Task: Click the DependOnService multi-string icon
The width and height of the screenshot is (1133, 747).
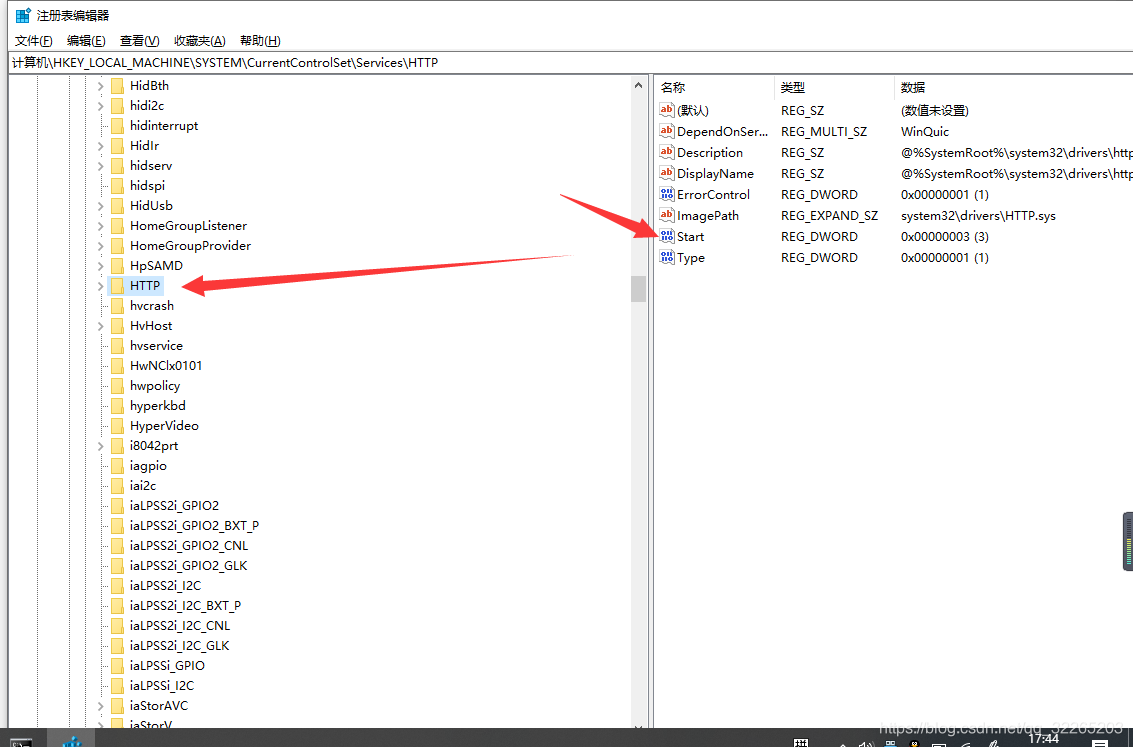Action: point(666,131)
